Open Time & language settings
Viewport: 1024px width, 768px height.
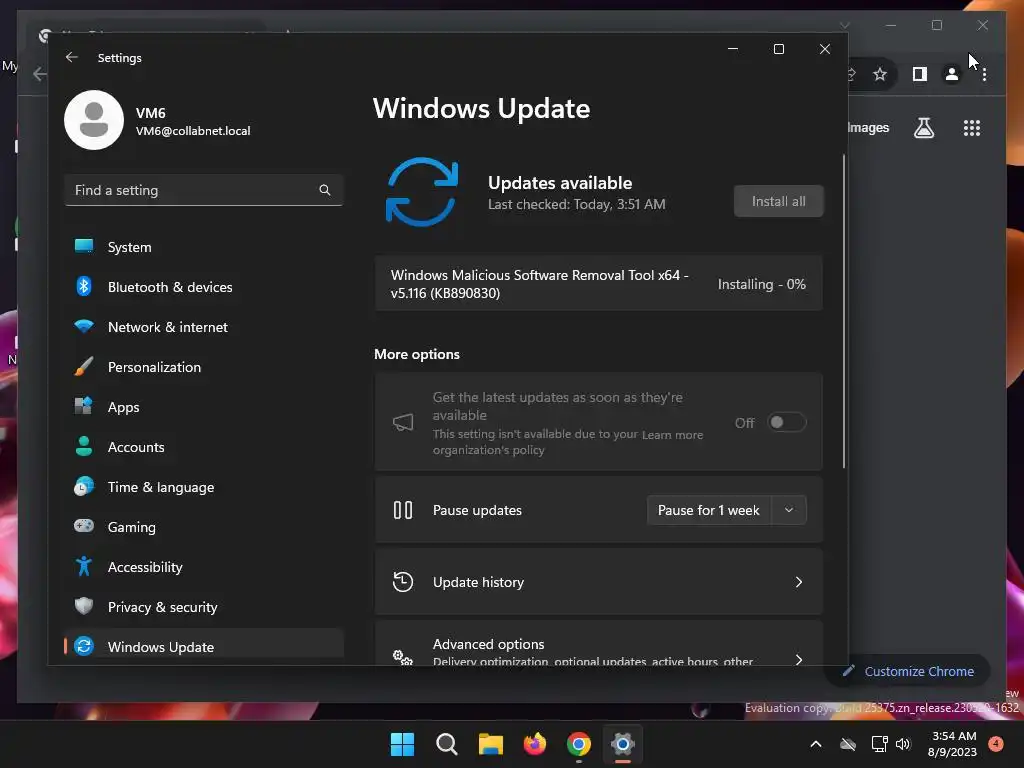point(204,487)
